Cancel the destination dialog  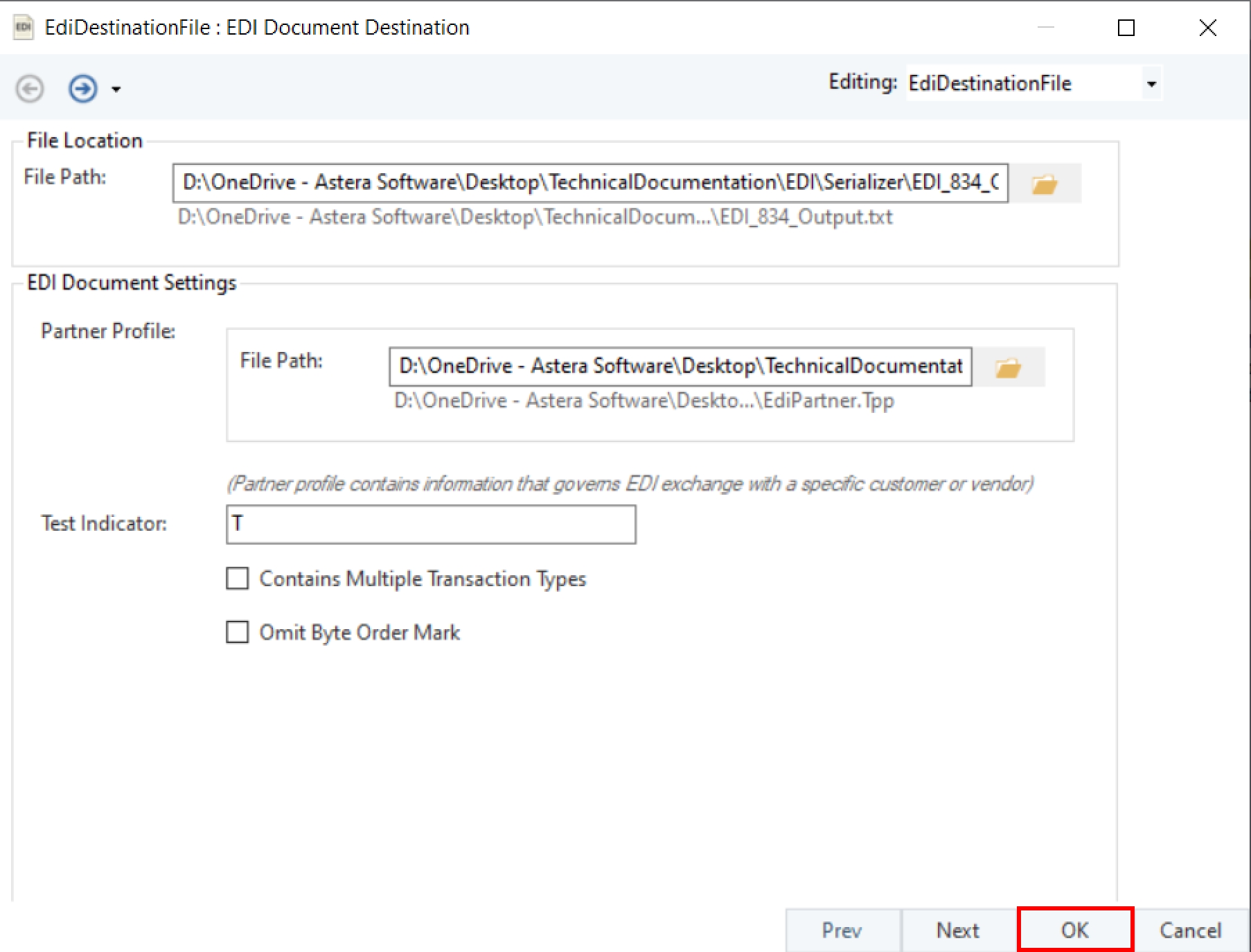(x=1191, y=930)
